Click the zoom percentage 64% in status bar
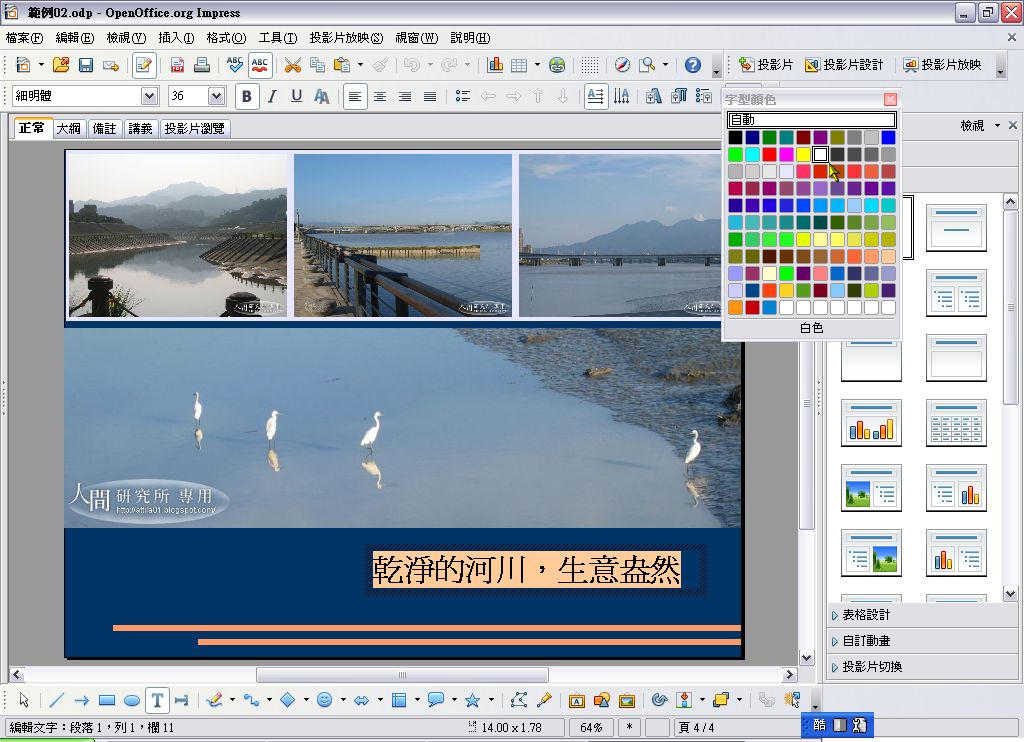This screenshot has height=742, width=1024. tap(591, 728)
